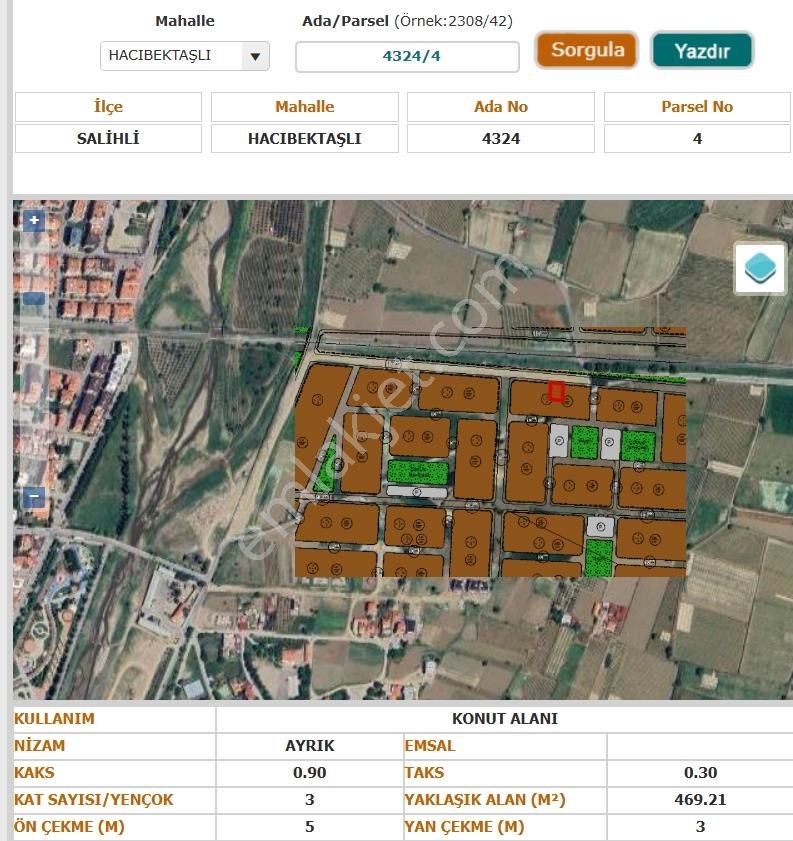Click the area value 469.21
This screenshot has width=793, height=841.
[700, 800]
